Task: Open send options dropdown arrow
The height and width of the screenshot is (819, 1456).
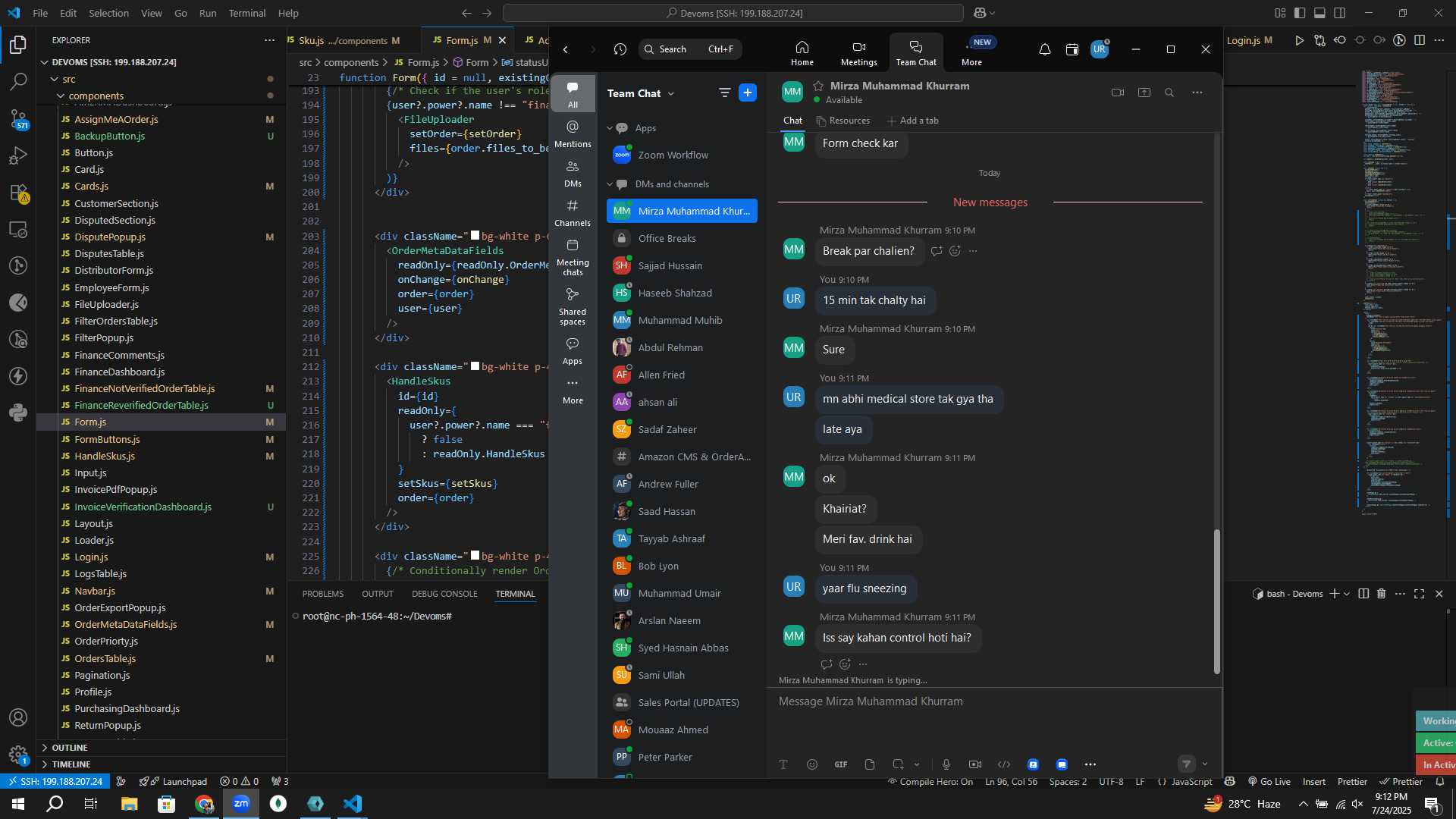Action: pyautogui.click(x=1205, y=764)
